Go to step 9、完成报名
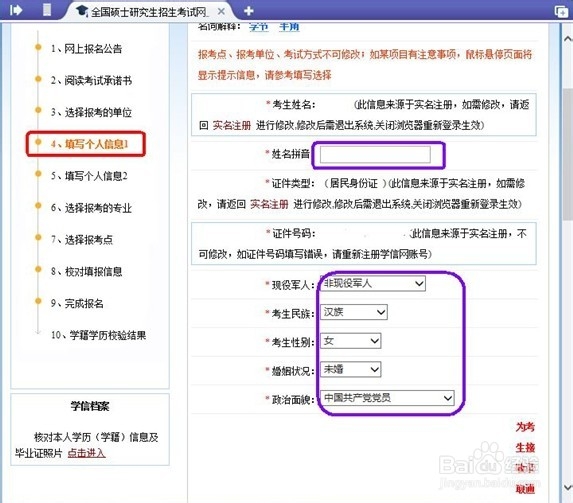 [77, 303]
